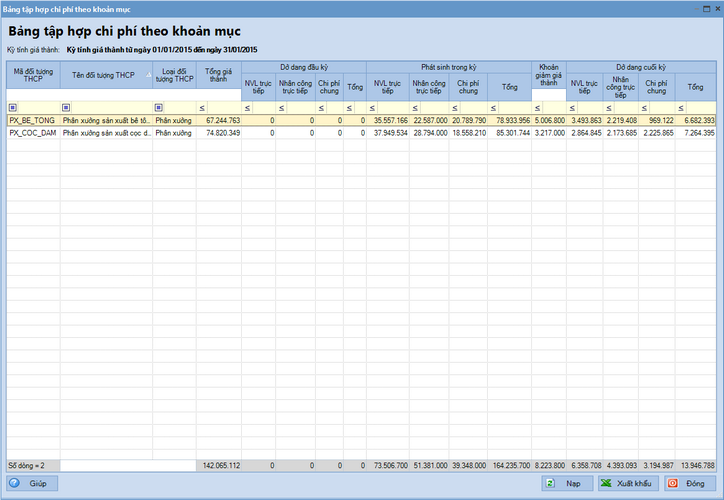The height and width of the screenshot is (500, 724).
Task: Maximize the Bảng tập hợp chi phí window
Action: pyautogui.click(x=706, y=9)
